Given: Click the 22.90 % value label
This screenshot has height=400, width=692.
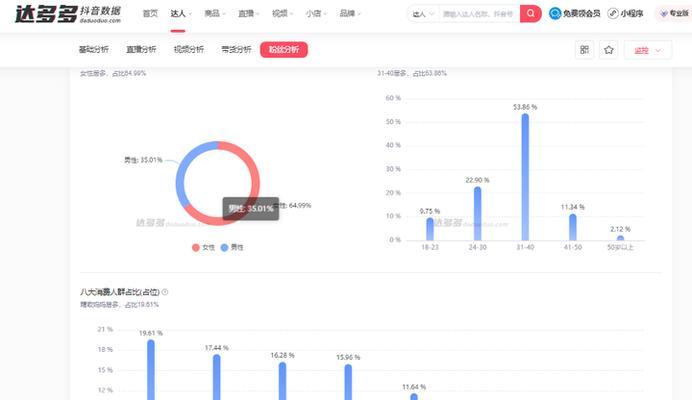Looking at the screenshot, I should point(478,180).
